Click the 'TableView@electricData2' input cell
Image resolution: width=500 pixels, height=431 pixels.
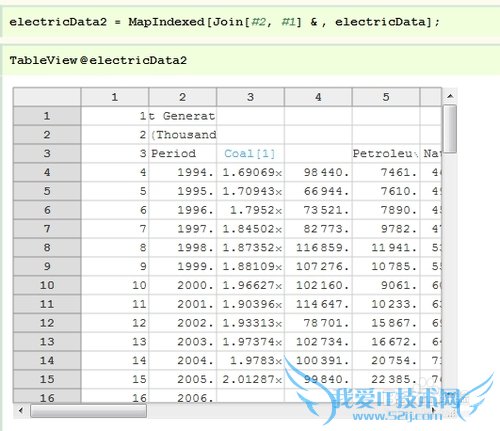click(x=251, y=60)
